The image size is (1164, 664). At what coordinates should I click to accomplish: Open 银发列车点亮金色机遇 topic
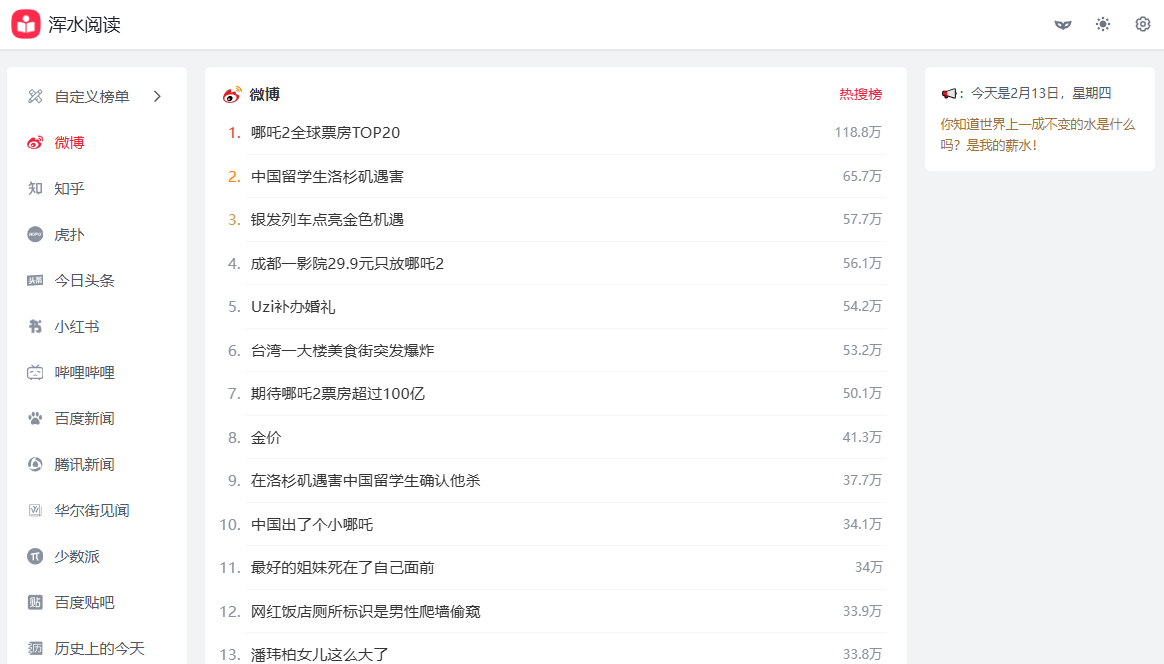coord(327,220)
